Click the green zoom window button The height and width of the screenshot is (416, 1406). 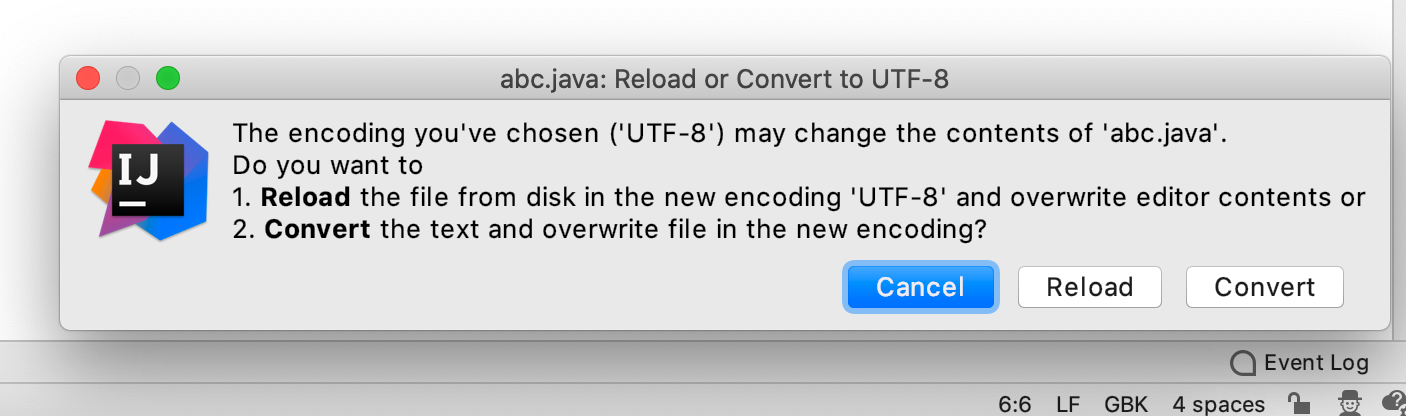click(x=168, y=78)
